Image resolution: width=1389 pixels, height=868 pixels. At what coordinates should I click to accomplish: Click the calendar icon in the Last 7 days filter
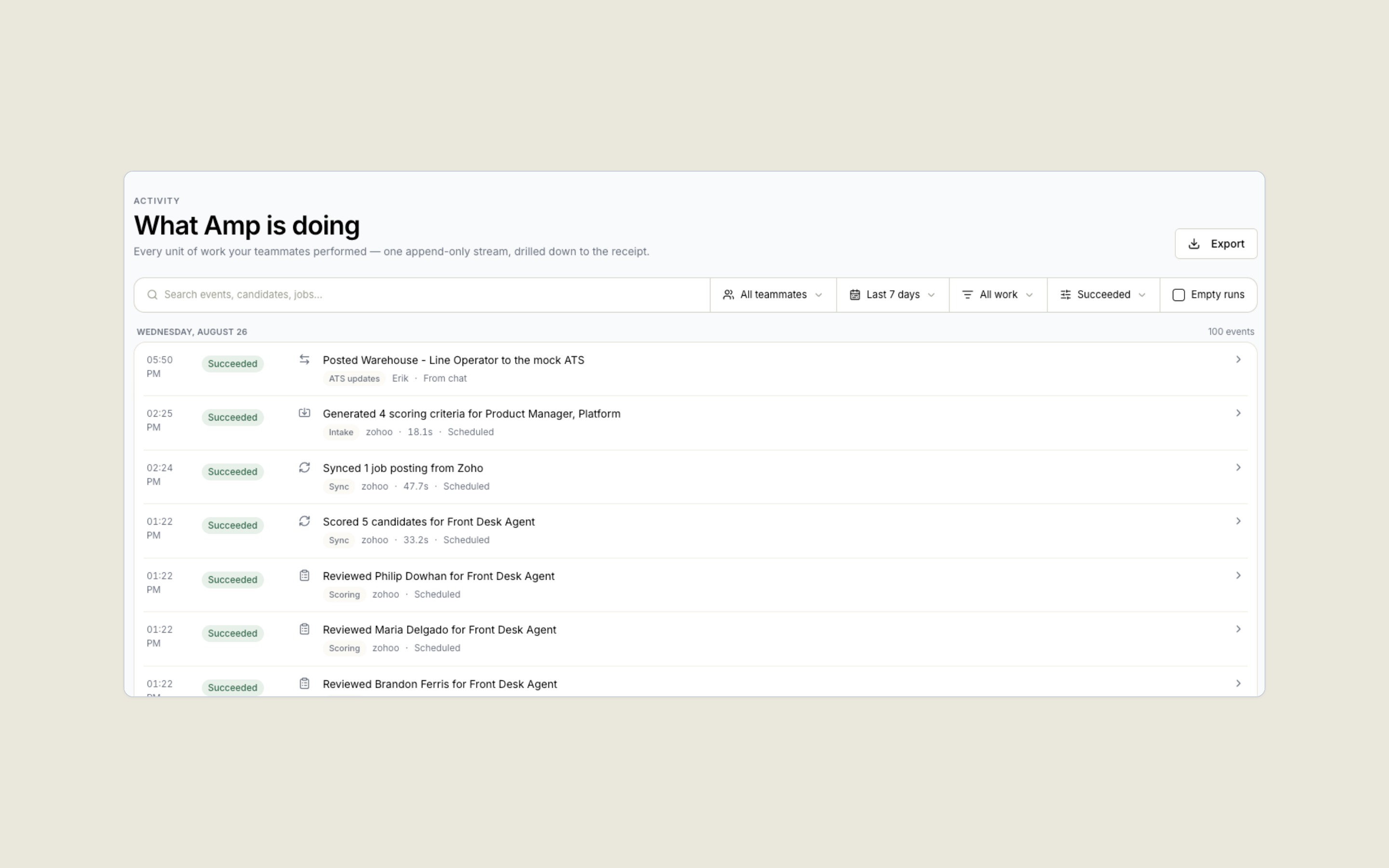pyautogui.click(x=855, y=295)
